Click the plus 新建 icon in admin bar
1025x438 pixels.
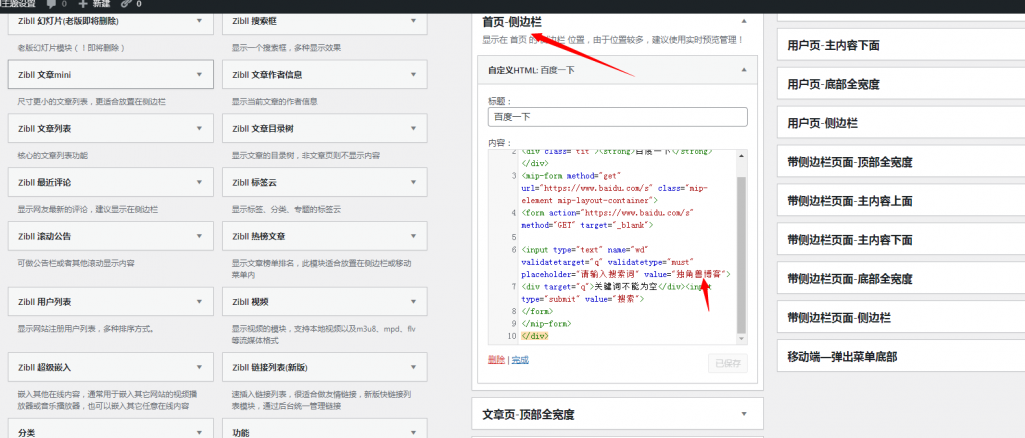83,5
